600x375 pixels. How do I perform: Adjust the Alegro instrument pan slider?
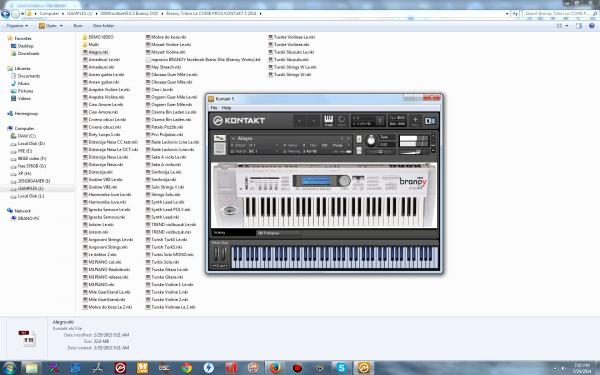pyautogui.click(x=381, y=152)
